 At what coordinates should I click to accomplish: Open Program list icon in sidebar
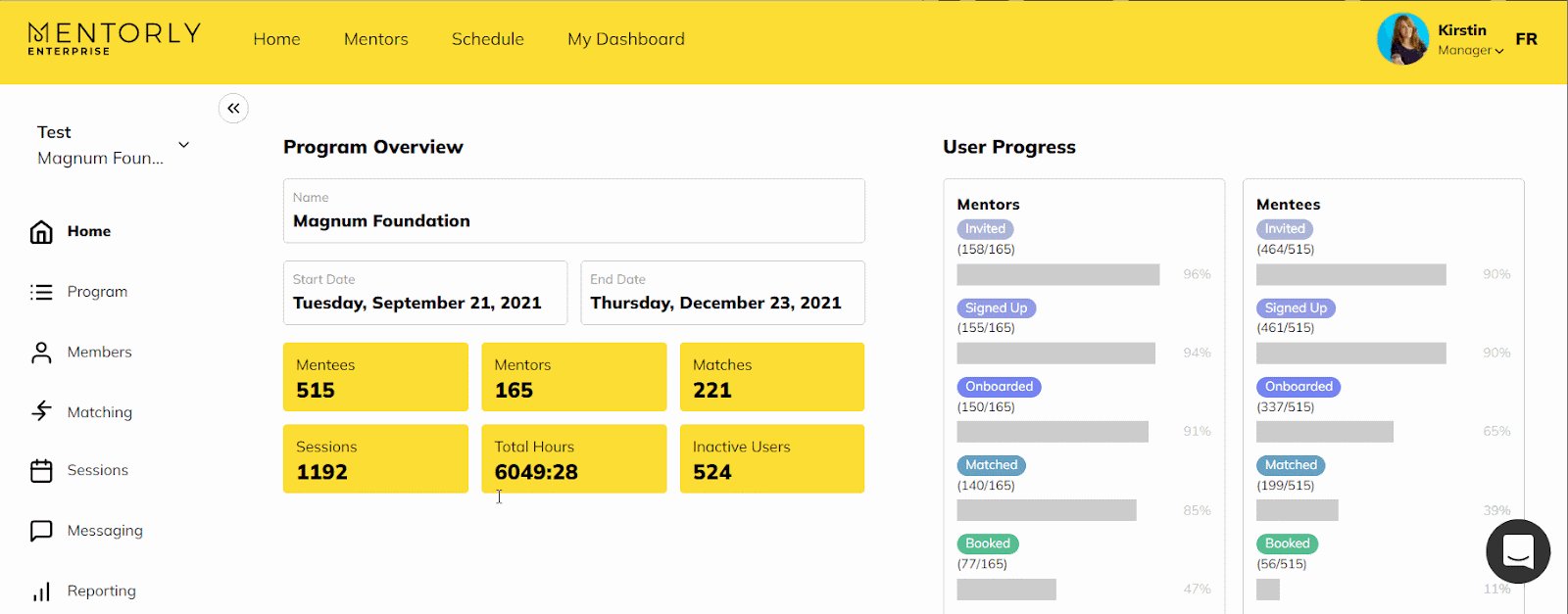[41, 292]
